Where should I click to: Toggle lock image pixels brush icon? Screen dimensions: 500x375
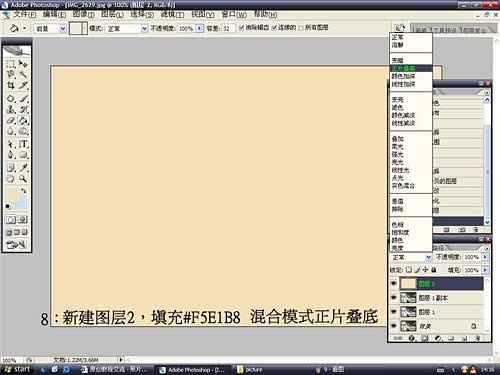417,270
